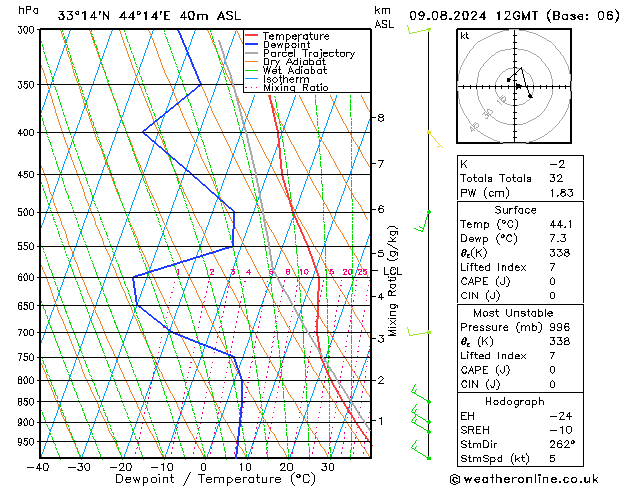This screenshot has height=486, width=629.
Task: Click the 'kt' unit label in hodograph
Action: [465, 36]
